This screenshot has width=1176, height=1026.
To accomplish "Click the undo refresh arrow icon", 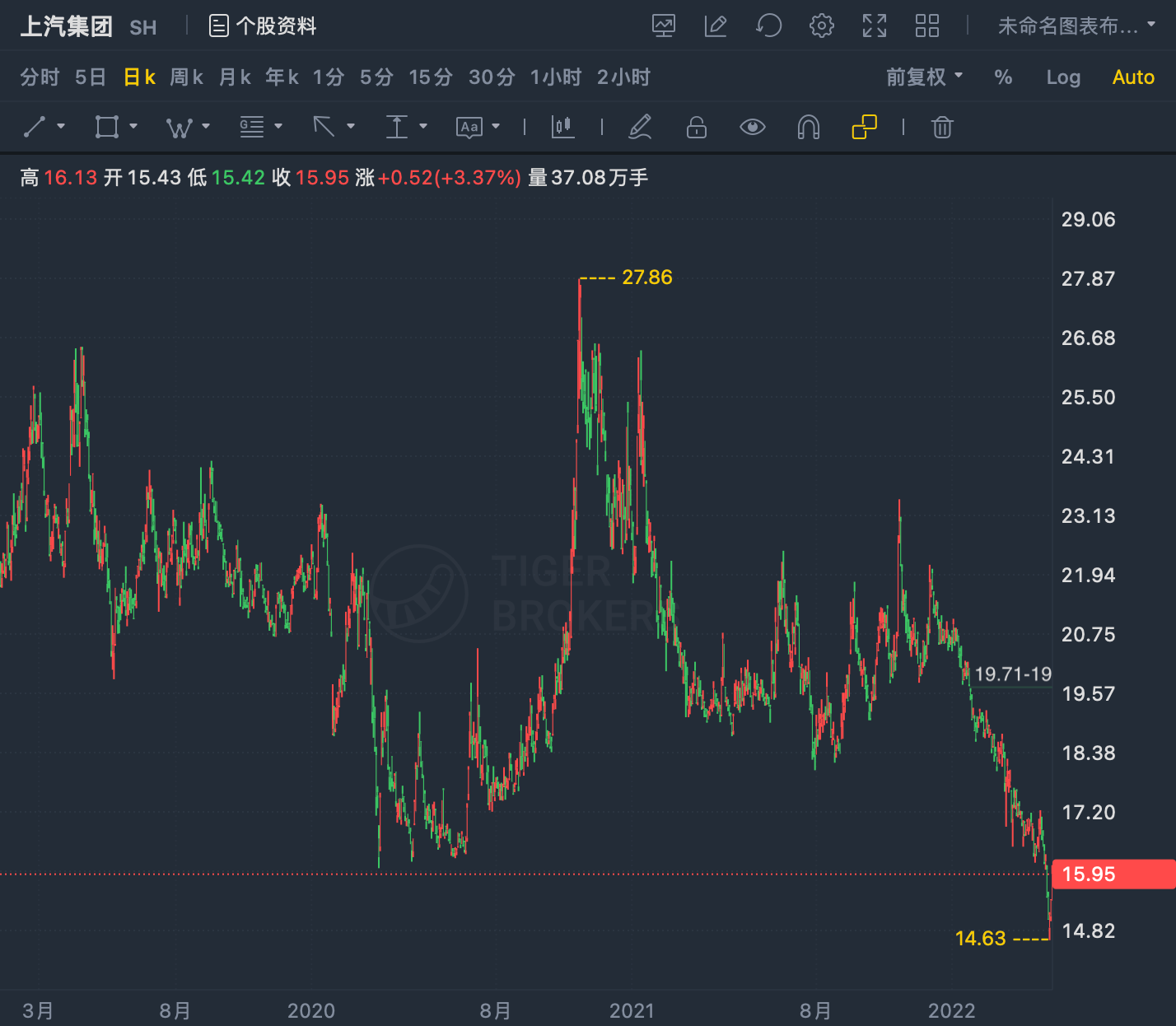I will pos(768,26).
